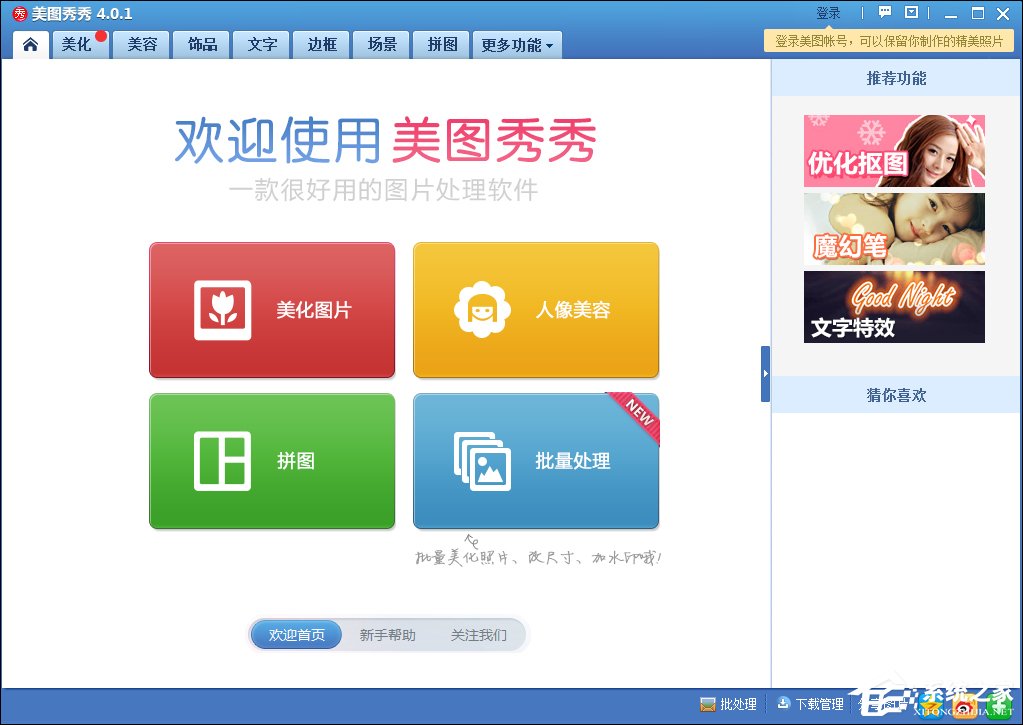This screenshot has height=725, width=1023.
Task: Open the red 美化图片 tile
Action: point(272,310)
